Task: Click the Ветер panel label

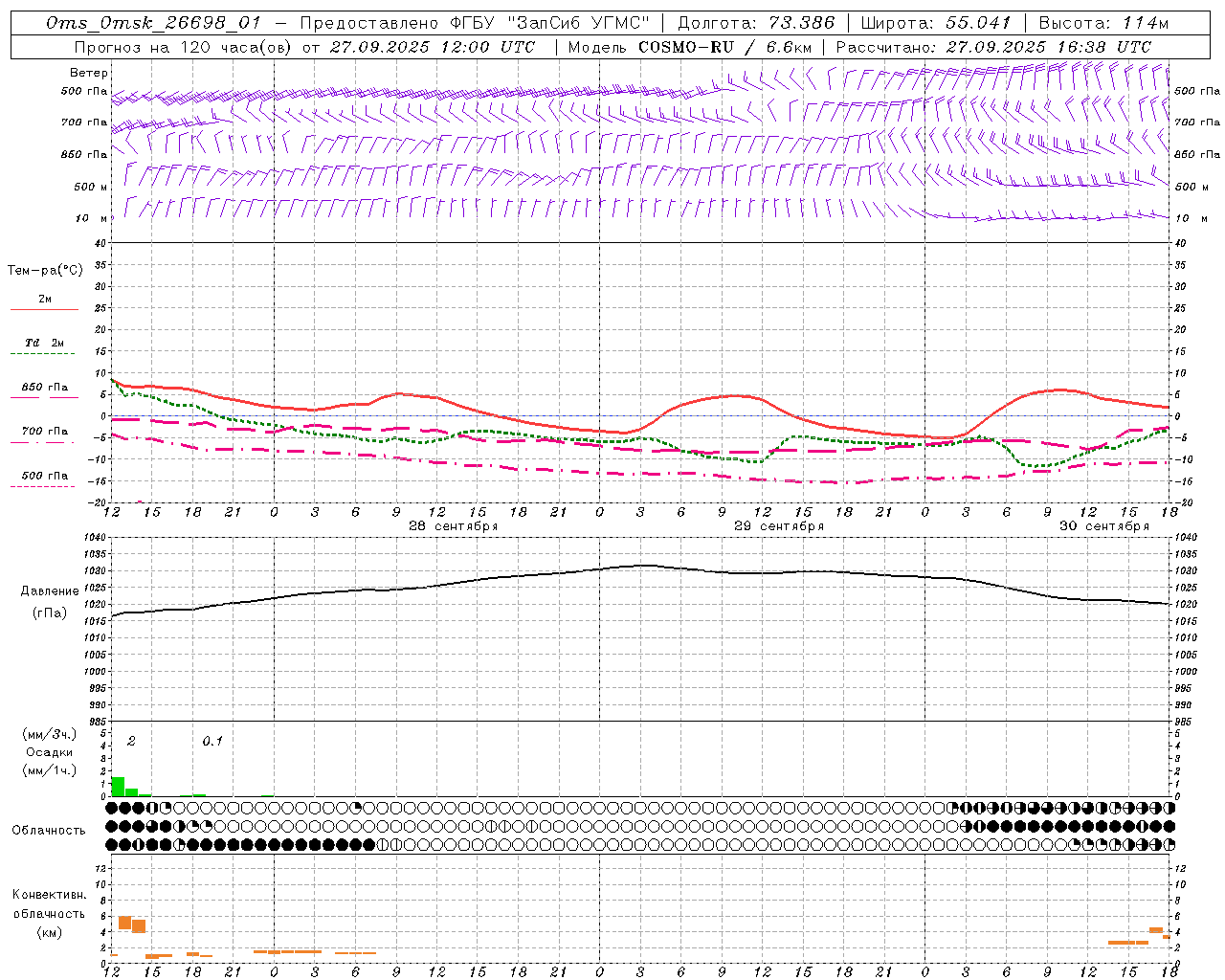Action: point(89,73)
